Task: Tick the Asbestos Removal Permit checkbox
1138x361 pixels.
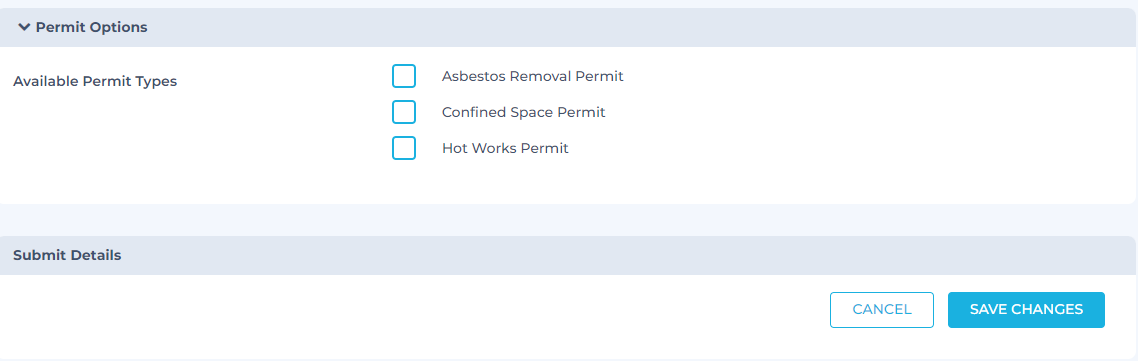Action: [404, 76]
